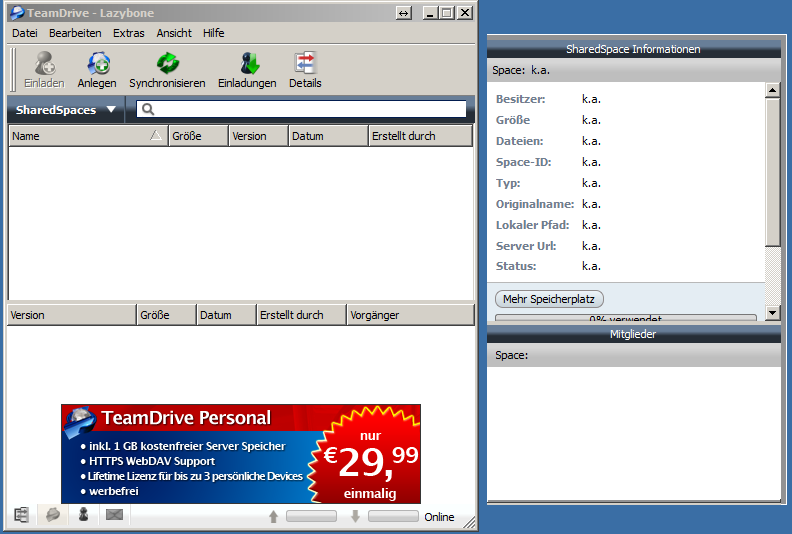
Task: Click Anlegen to create a space
Action: (97, 70)
